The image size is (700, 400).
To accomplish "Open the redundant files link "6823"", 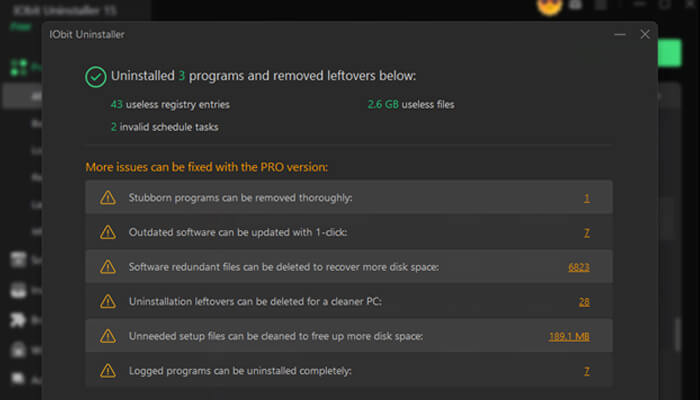I will 579,267.
